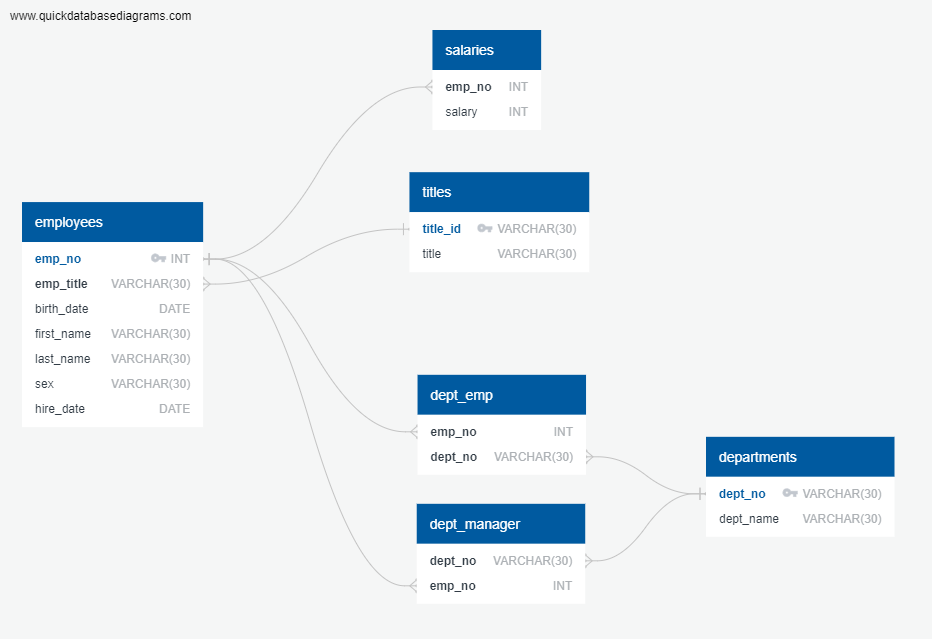932x639 pixels.
Task: Select the salaries table header
Action: pyautogui.click(x=486, y=49)
